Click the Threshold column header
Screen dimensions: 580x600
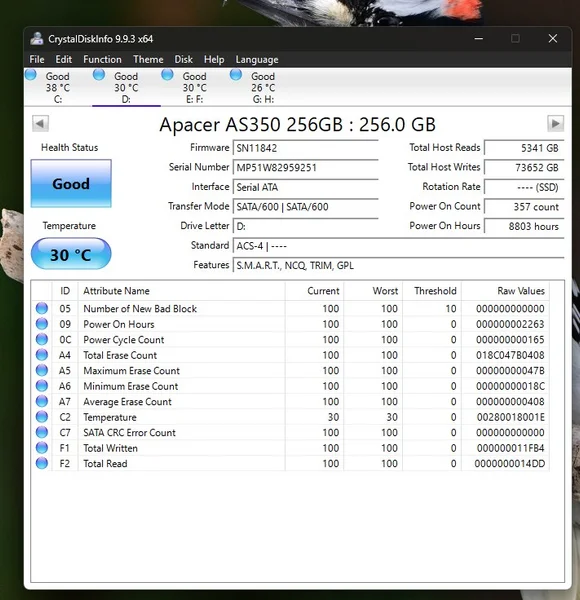tap(432, 291)
